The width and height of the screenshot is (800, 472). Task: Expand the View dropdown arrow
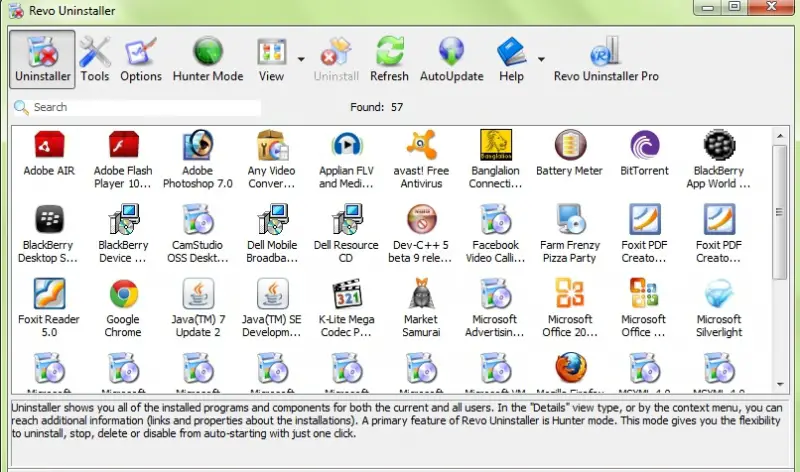click(x=301, y=59)
